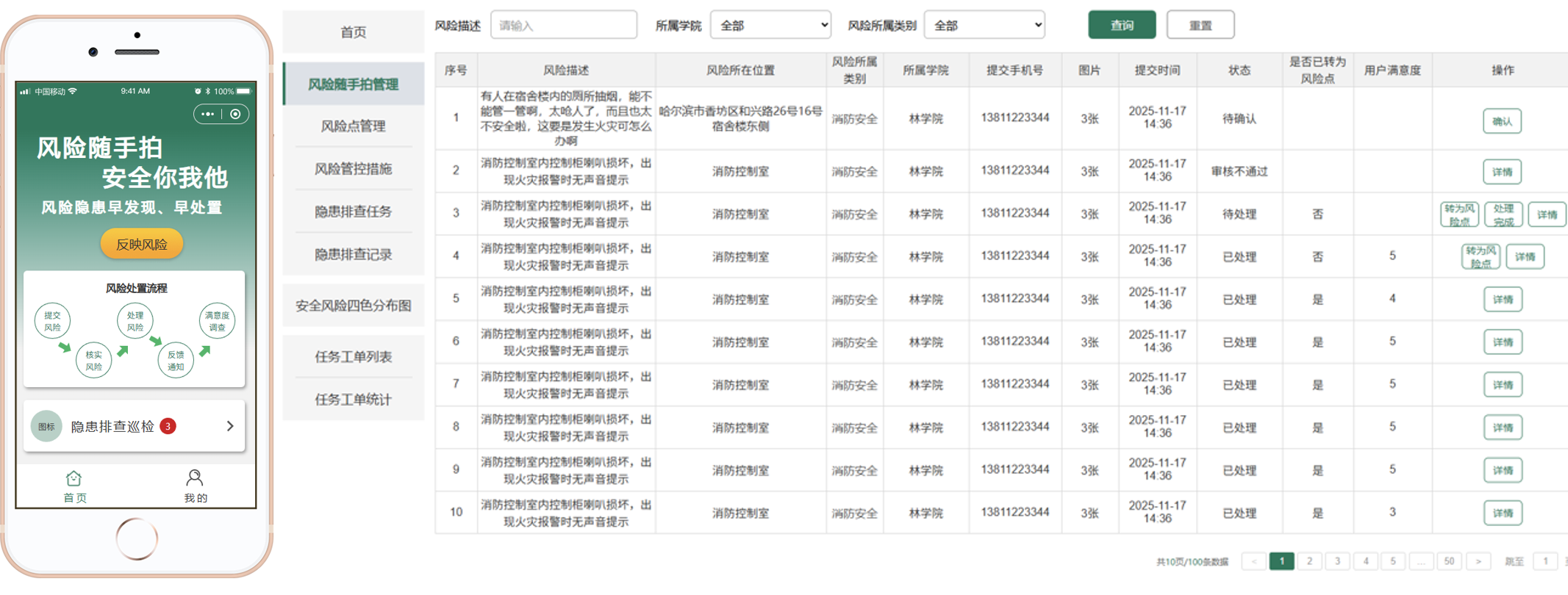Tap the round 图标 avatar beside 隐患排查巡检
This screenshot has width=1568, height=595.
46,426
